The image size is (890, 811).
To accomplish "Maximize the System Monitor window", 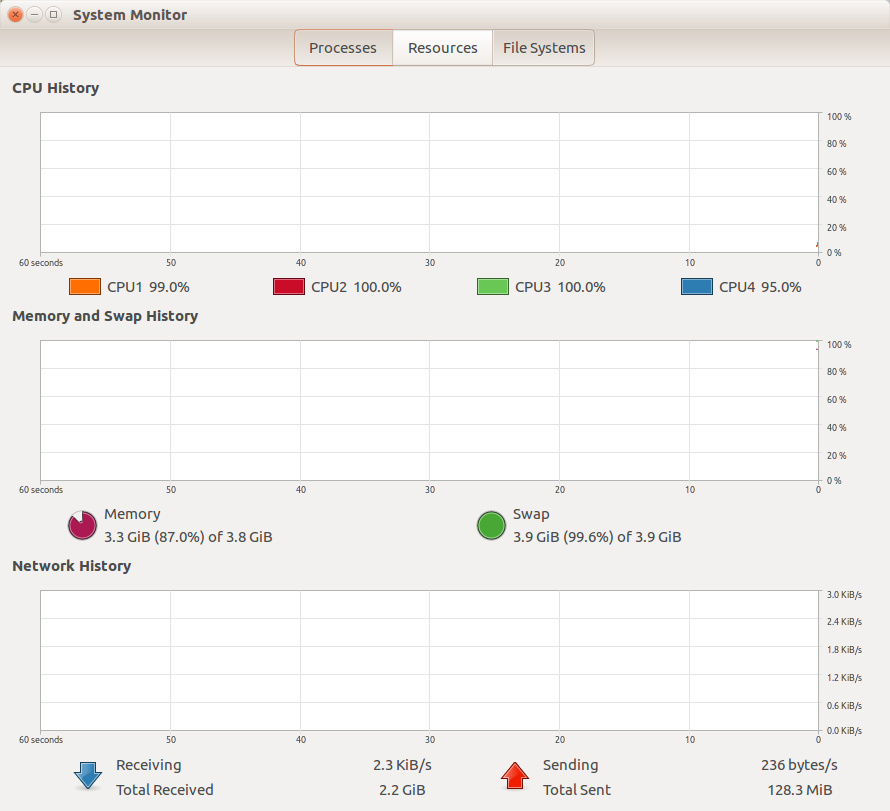I will (x=53, y=15).
